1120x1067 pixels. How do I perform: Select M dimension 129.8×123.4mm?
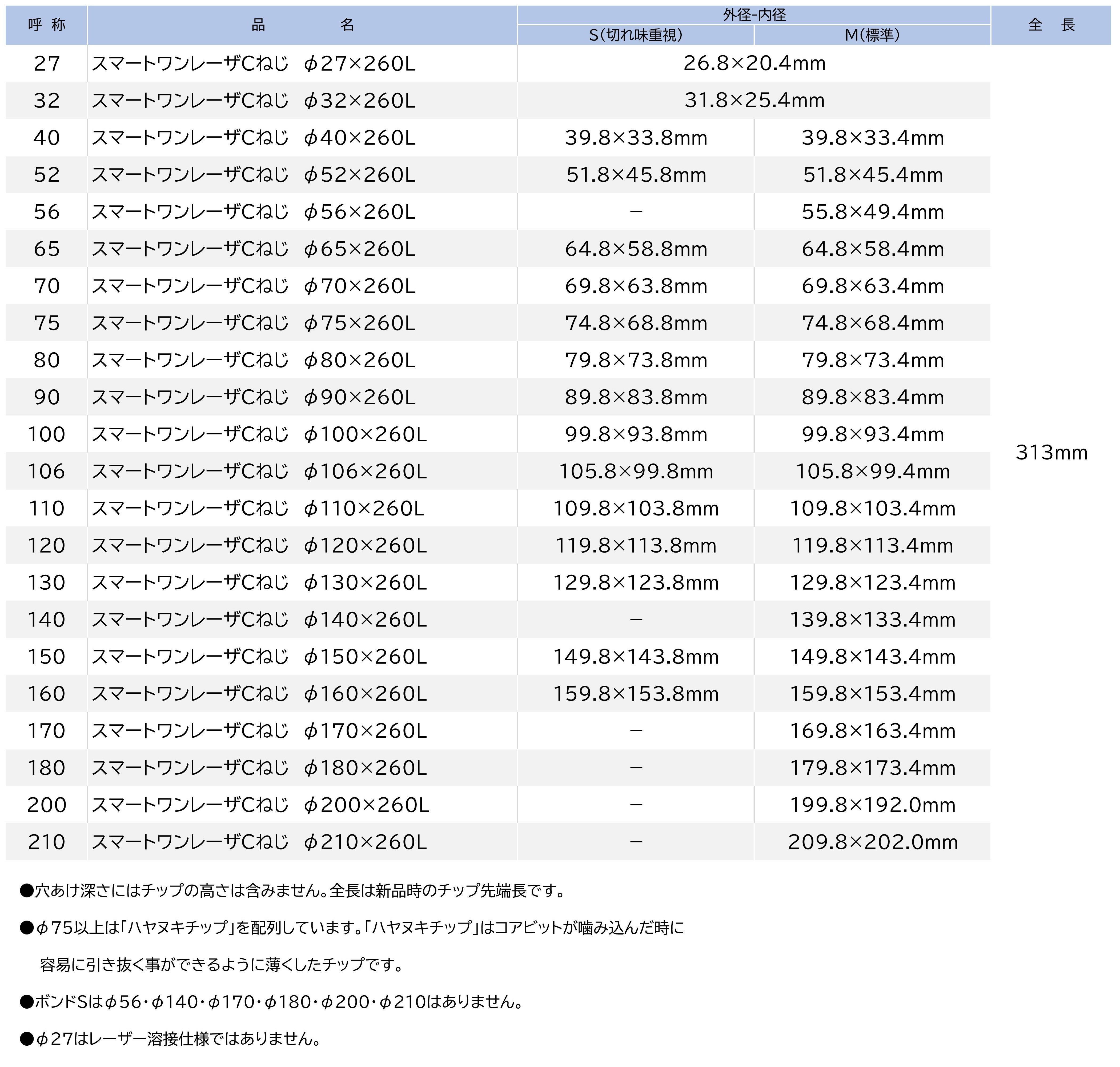[x=873, y=582]
